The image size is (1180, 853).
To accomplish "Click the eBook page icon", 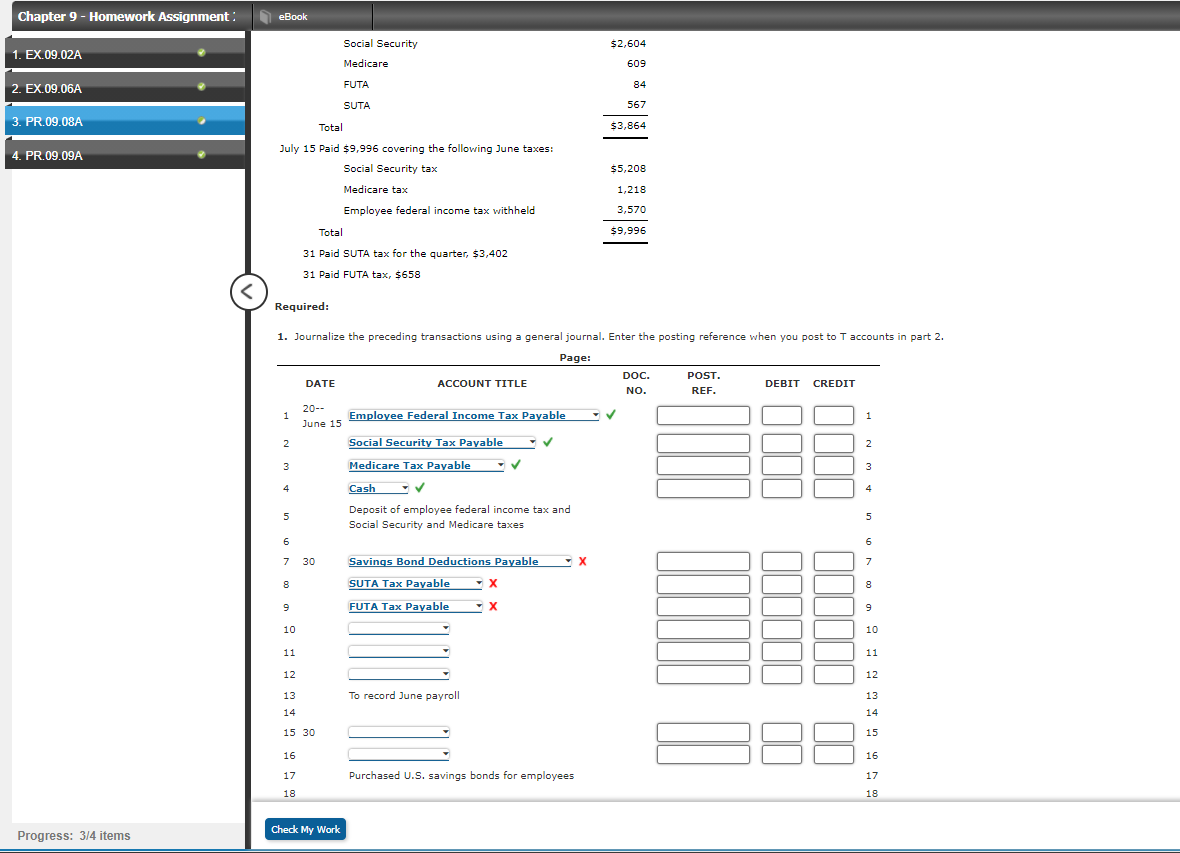I will pos(265,16).
